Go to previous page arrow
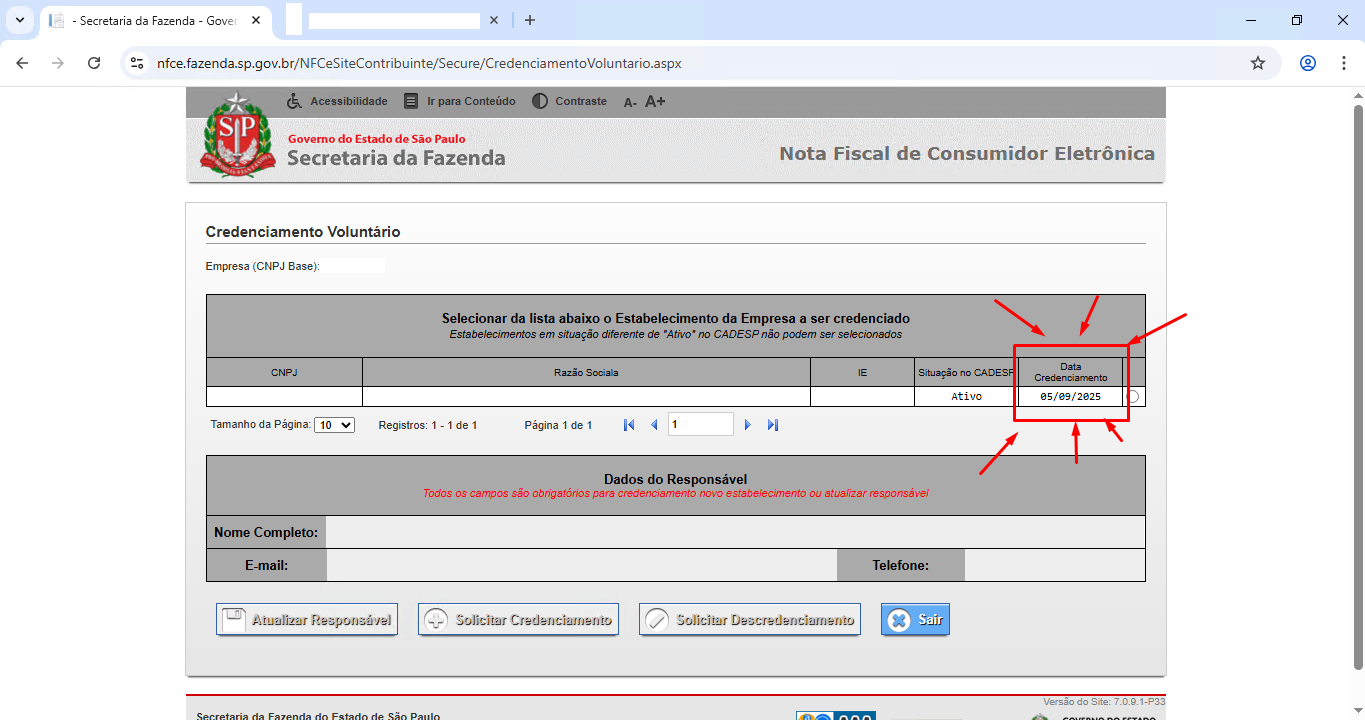Image resolution: width=1365 pixels, height=720 pixels. tap(654, 425)
